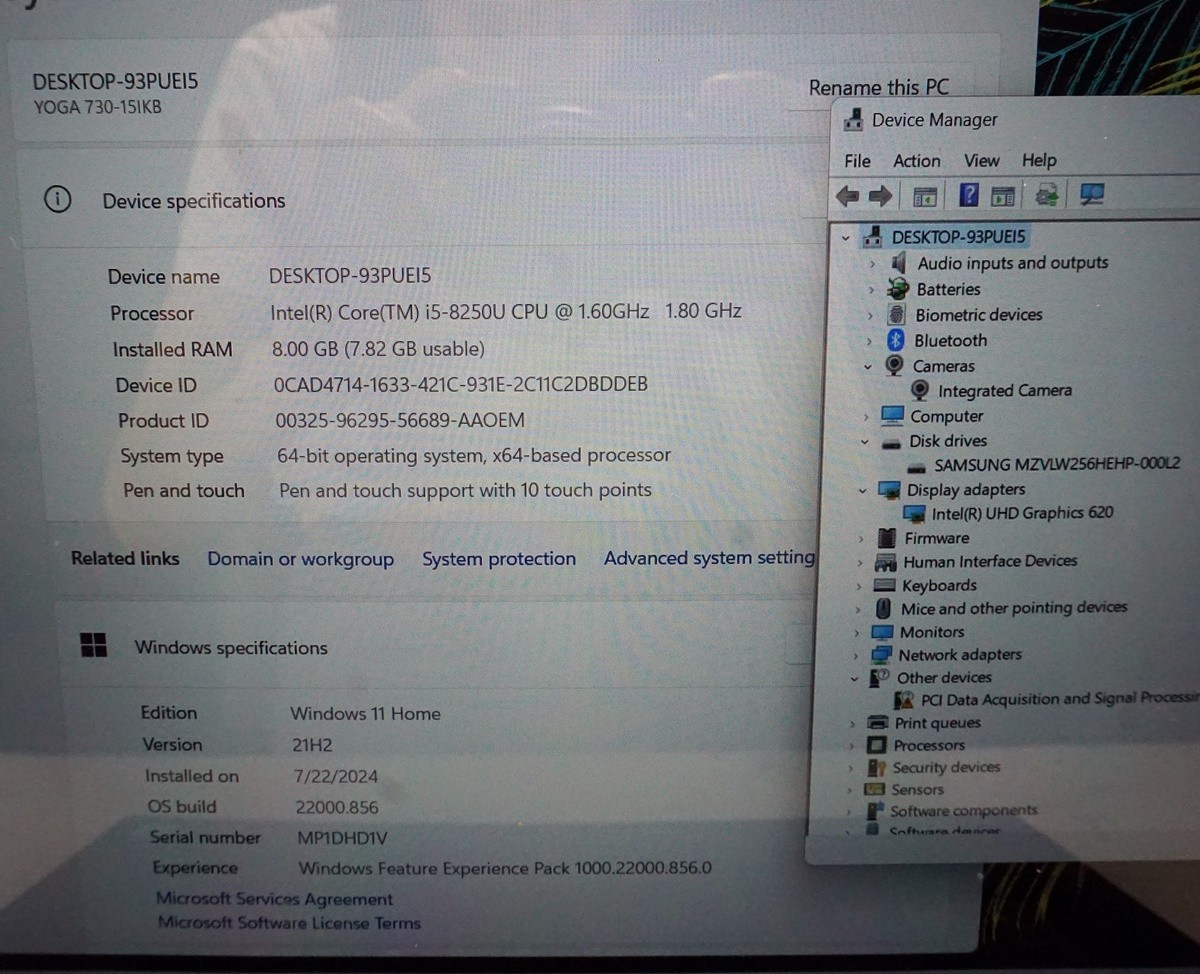Select the Disk drives category icon
Viewport: 1200px width, 974px height.
(x=893, y=442)
